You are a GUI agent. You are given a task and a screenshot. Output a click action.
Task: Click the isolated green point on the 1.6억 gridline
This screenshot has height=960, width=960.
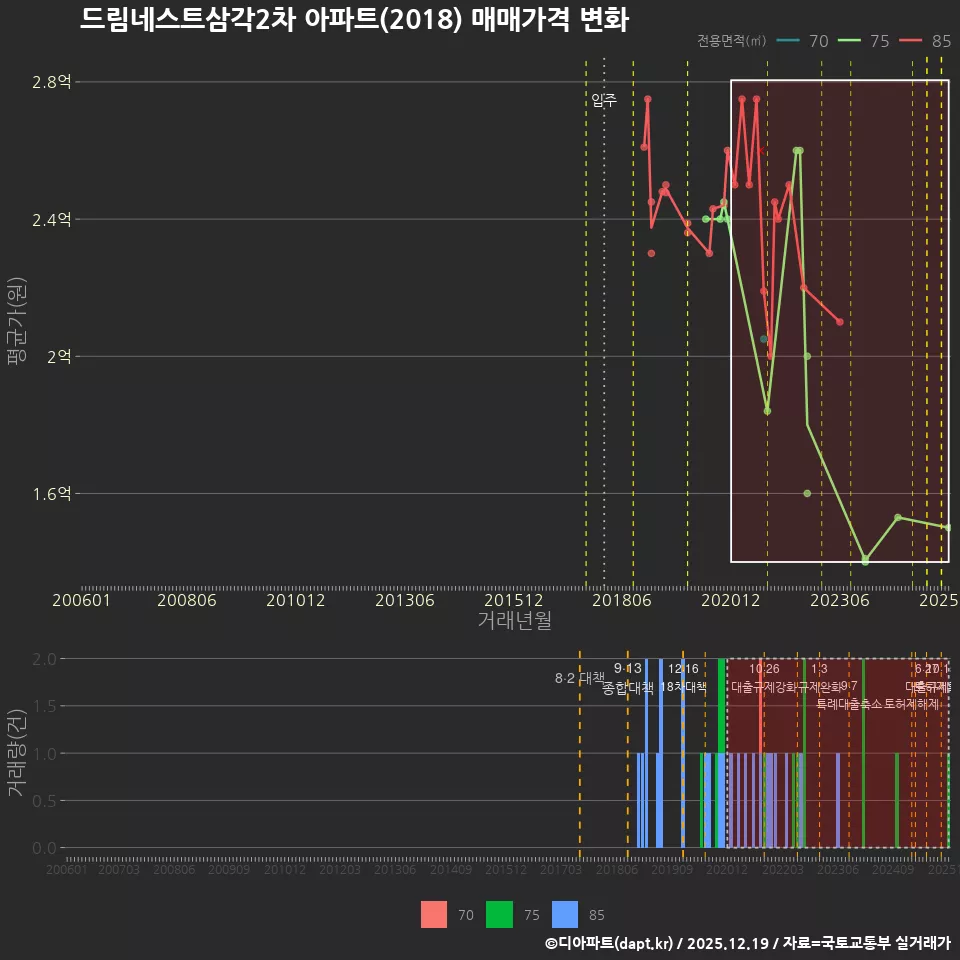click(x=807, y=493)
